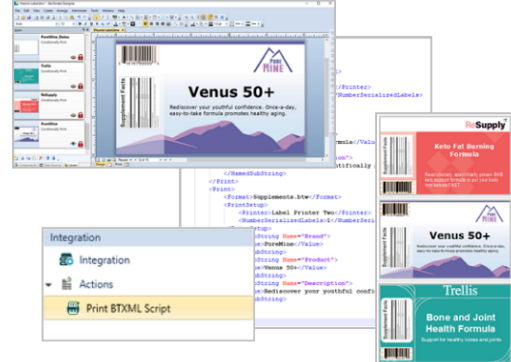Screen dimensions: 511x362
Task: Click the Print BTXML Script printer icon
Action: [x=73, y=308]
